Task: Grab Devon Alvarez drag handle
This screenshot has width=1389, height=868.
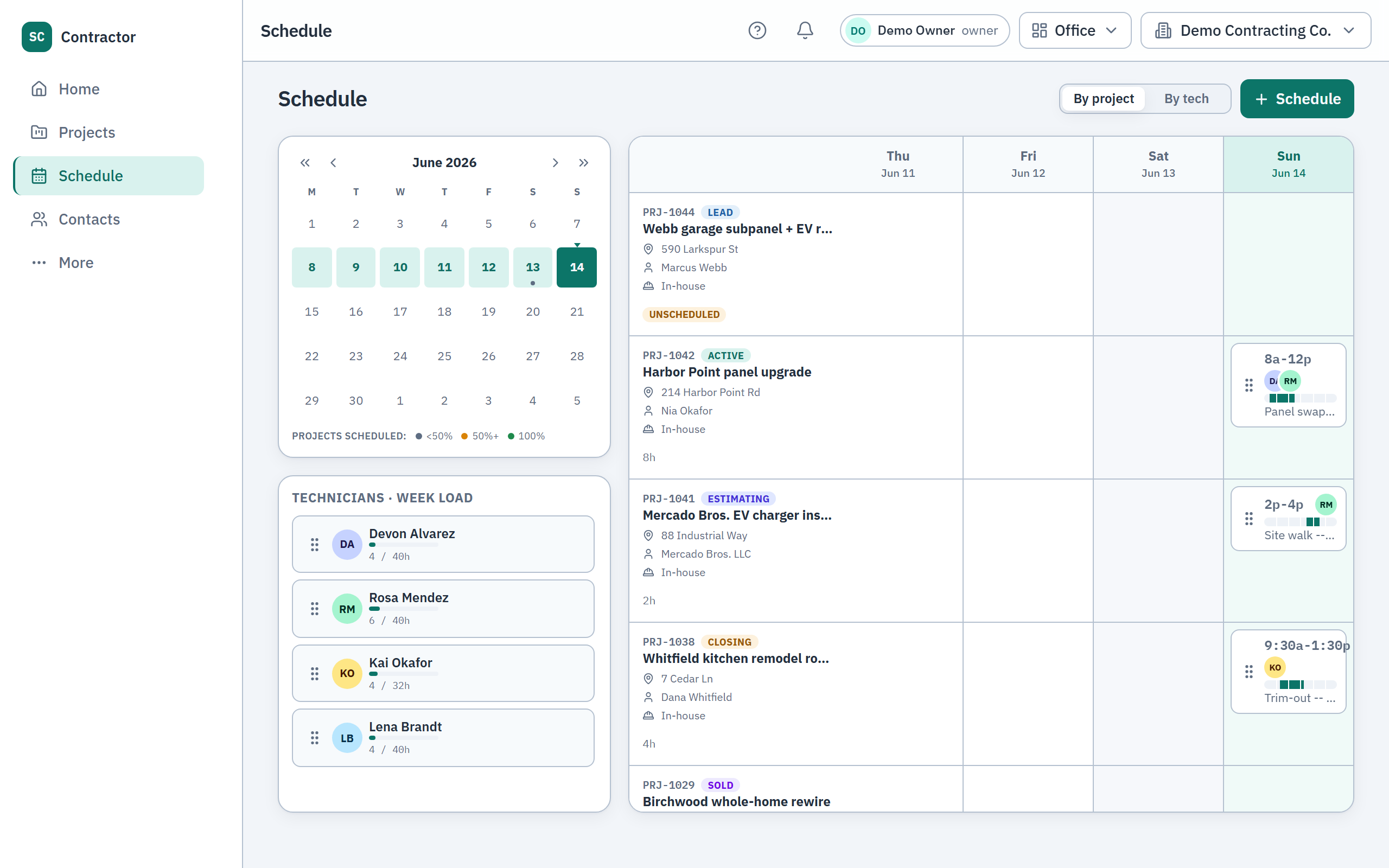Action: click(x=315, y=544)
